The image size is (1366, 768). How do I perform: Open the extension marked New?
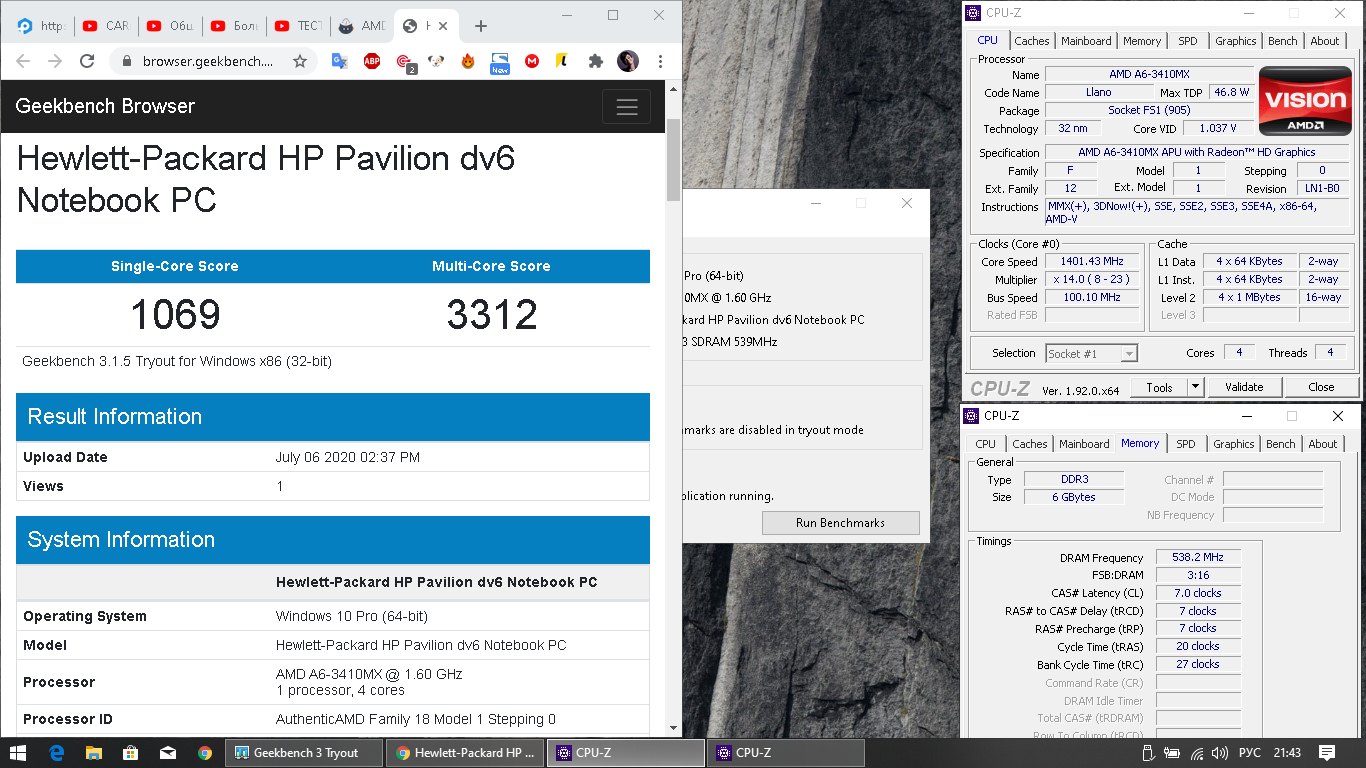pos(500,63)
